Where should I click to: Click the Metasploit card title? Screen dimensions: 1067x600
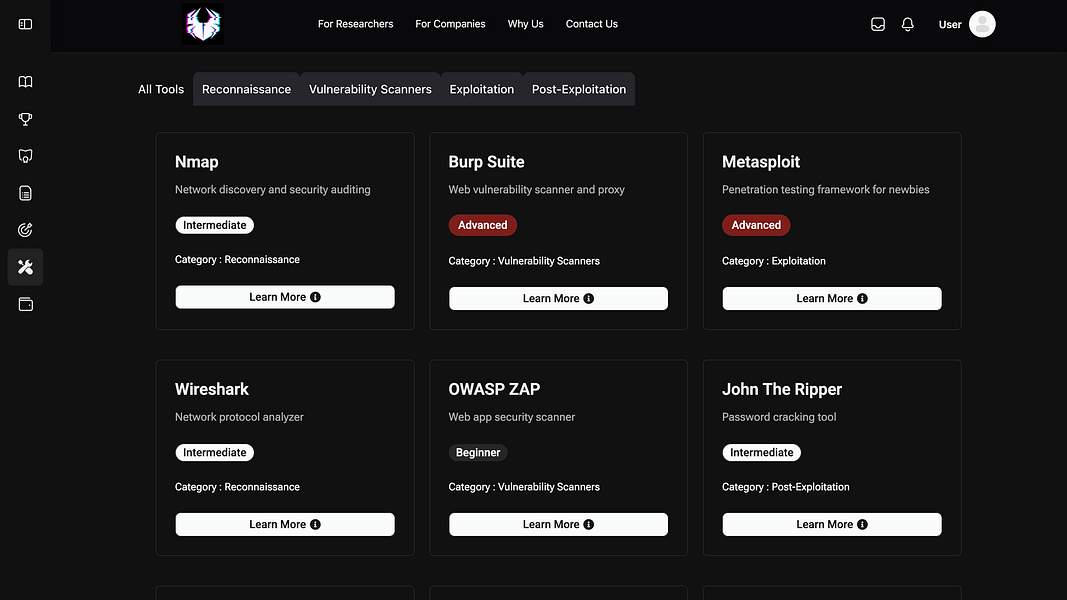[x=761, y=162]
